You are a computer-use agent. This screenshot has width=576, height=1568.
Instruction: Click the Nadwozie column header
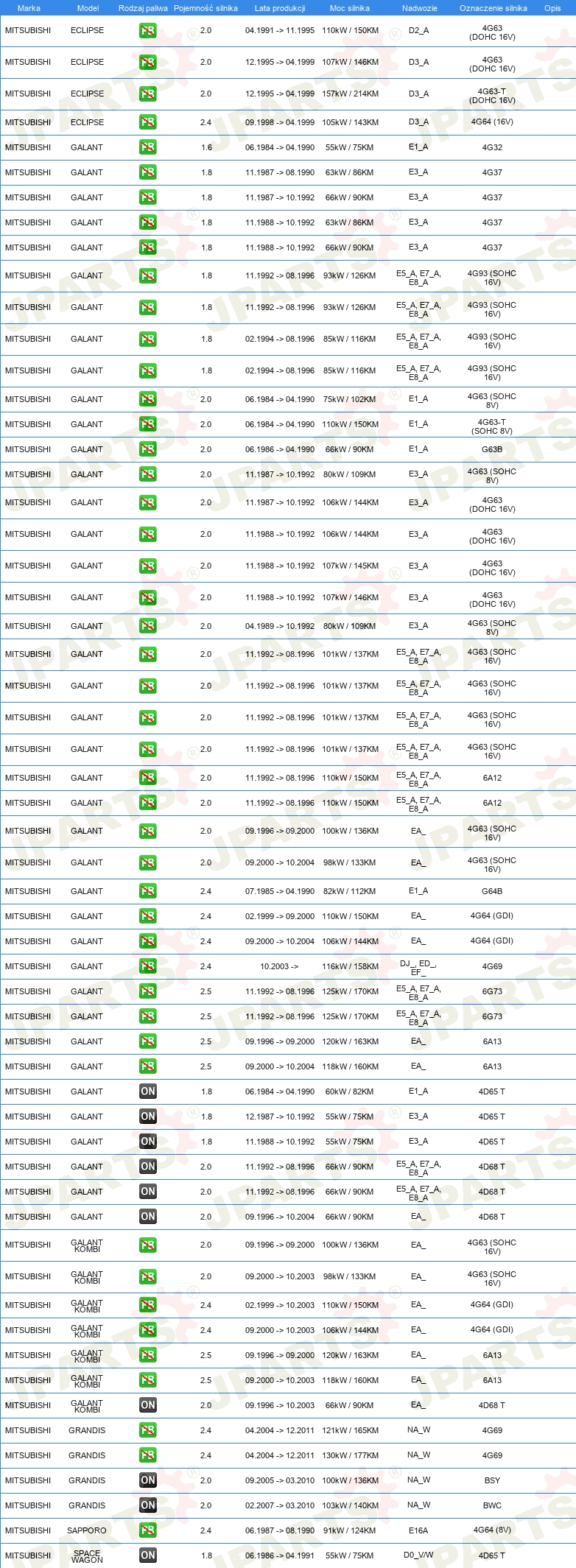(x=419, y=8)
